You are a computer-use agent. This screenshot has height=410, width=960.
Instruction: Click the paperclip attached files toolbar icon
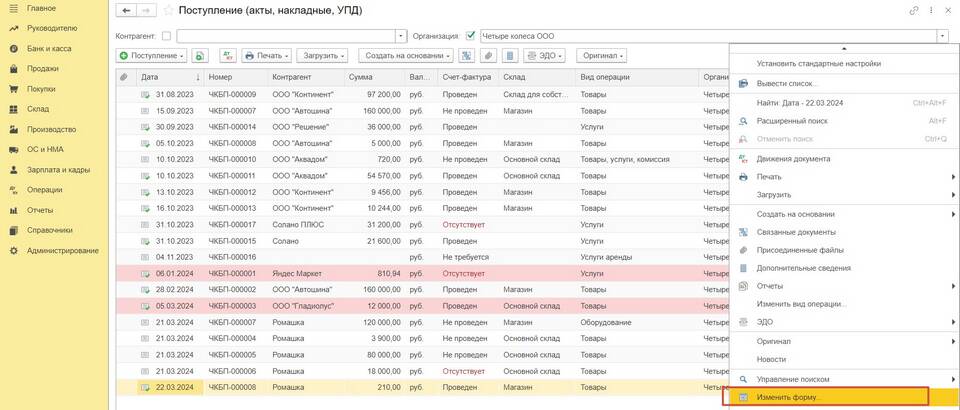[489, 56]
